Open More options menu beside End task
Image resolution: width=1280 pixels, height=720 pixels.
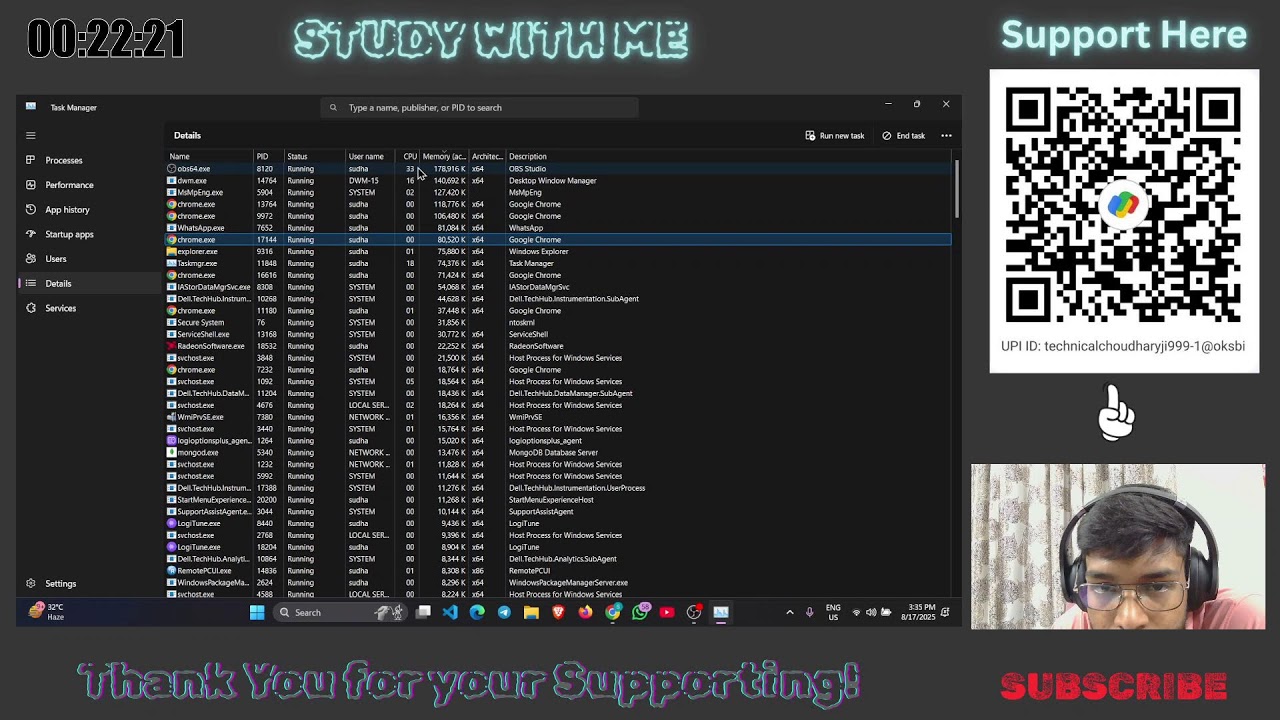click(x=946, y=136)
